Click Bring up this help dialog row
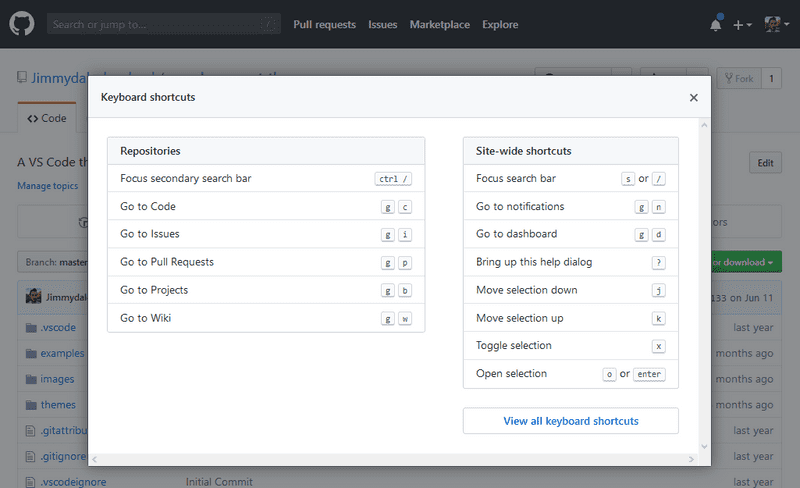 coord(570,262)
